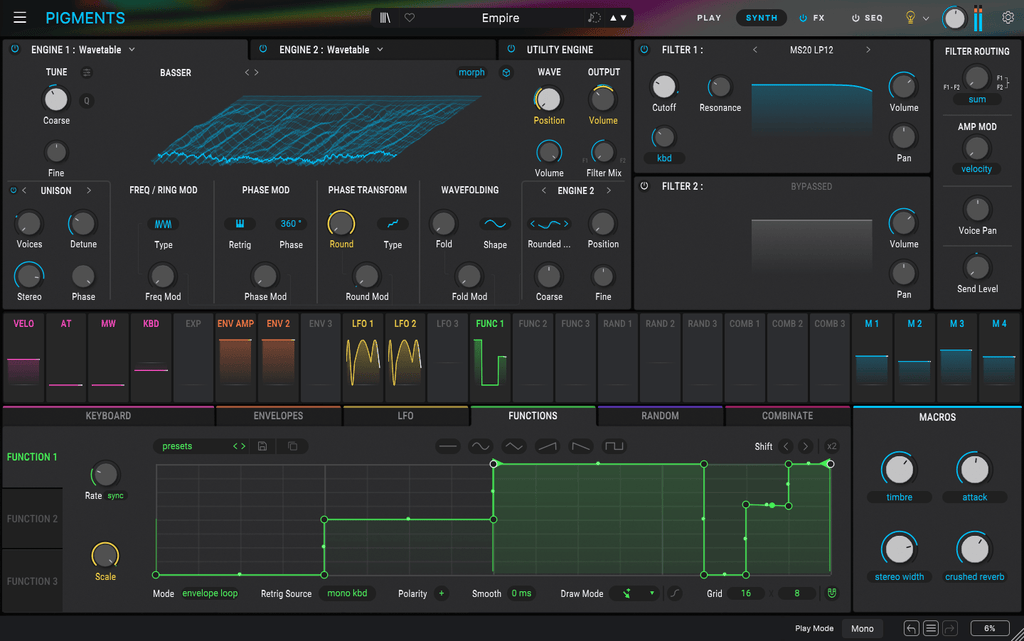Open the preset library browser icon

[x=385, y=17]
